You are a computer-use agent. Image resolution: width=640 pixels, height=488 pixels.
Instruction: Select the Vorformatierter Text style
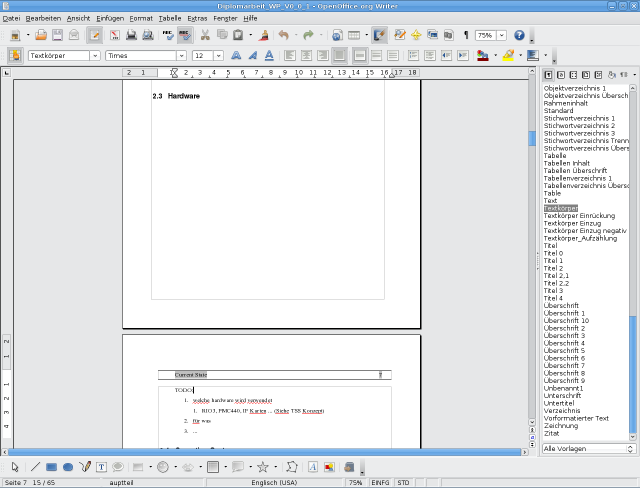point(576,418)
